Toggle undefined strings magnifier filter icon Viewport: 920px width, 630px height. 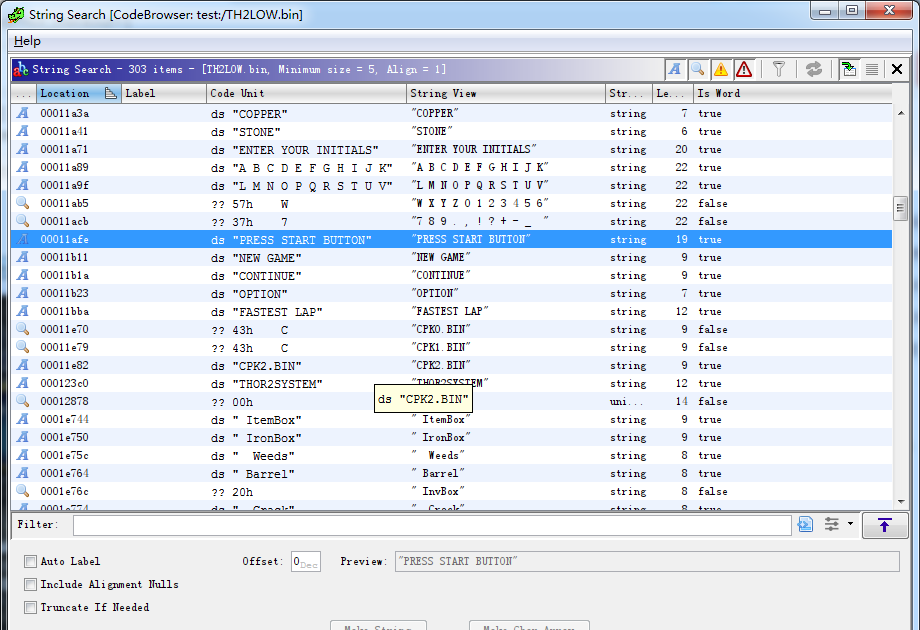pos(698,69)
